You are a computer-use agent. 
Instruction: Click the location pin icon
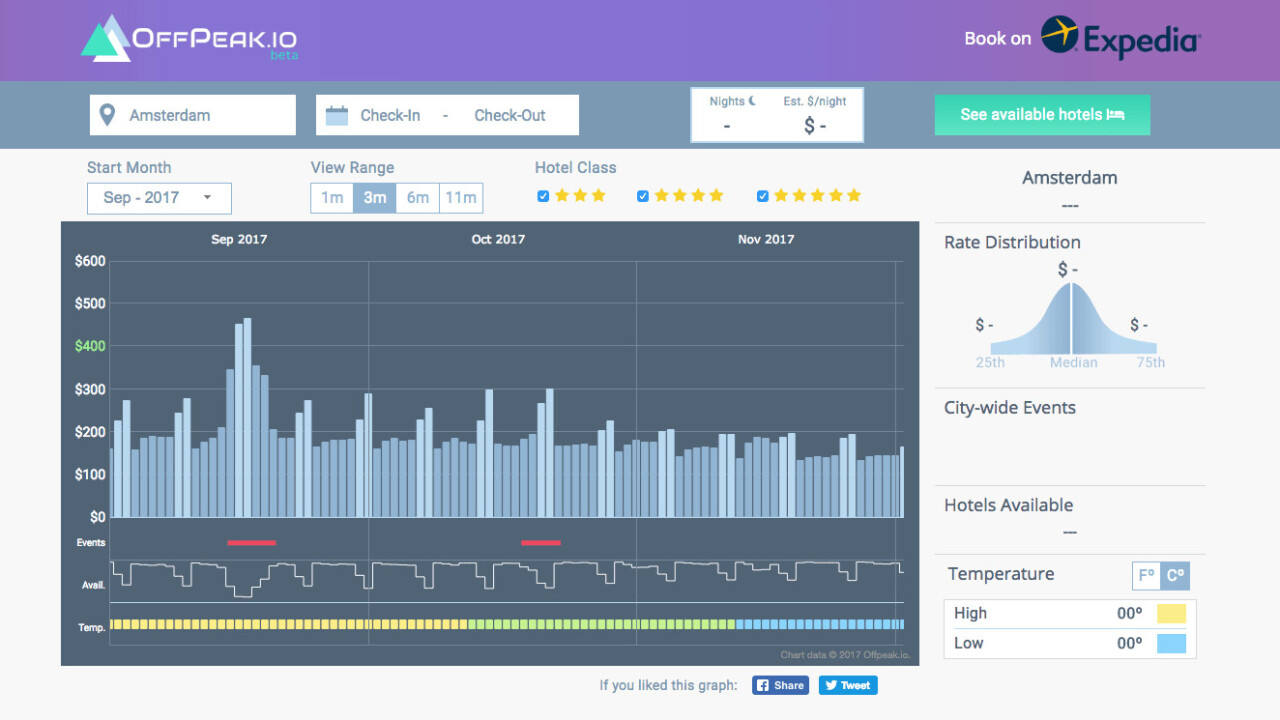tap(108, 115)
